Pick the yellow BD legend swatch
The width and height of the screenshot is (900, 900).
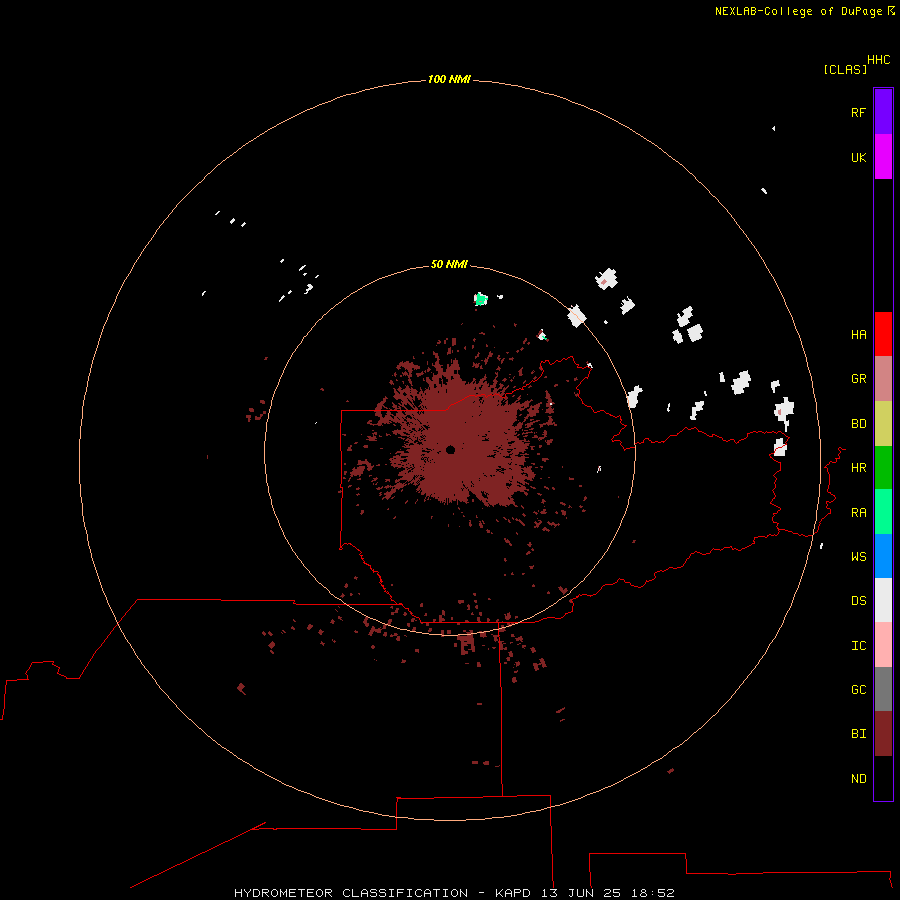(x=883, y=424)
